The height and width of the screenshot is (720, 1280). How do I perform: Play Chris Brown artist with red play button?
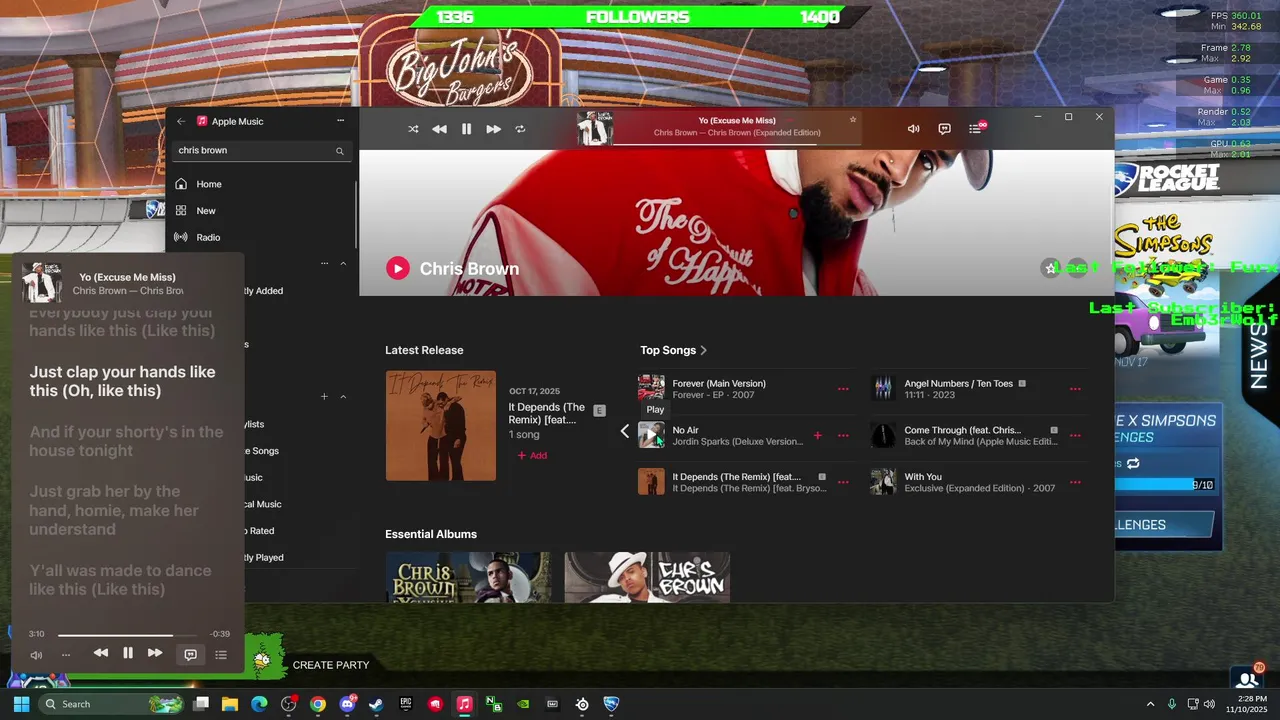pyautogui.click(x=398, y=268)
